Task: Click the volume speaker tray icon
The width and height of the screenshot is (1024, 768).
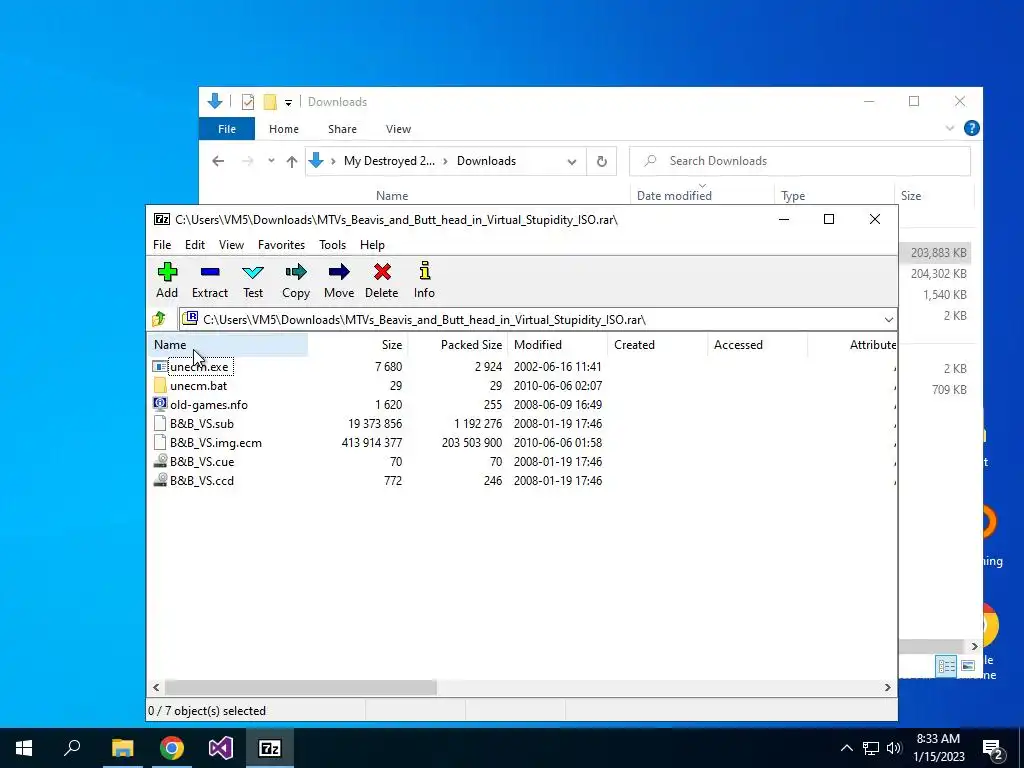Action: (x=894, y=748)
